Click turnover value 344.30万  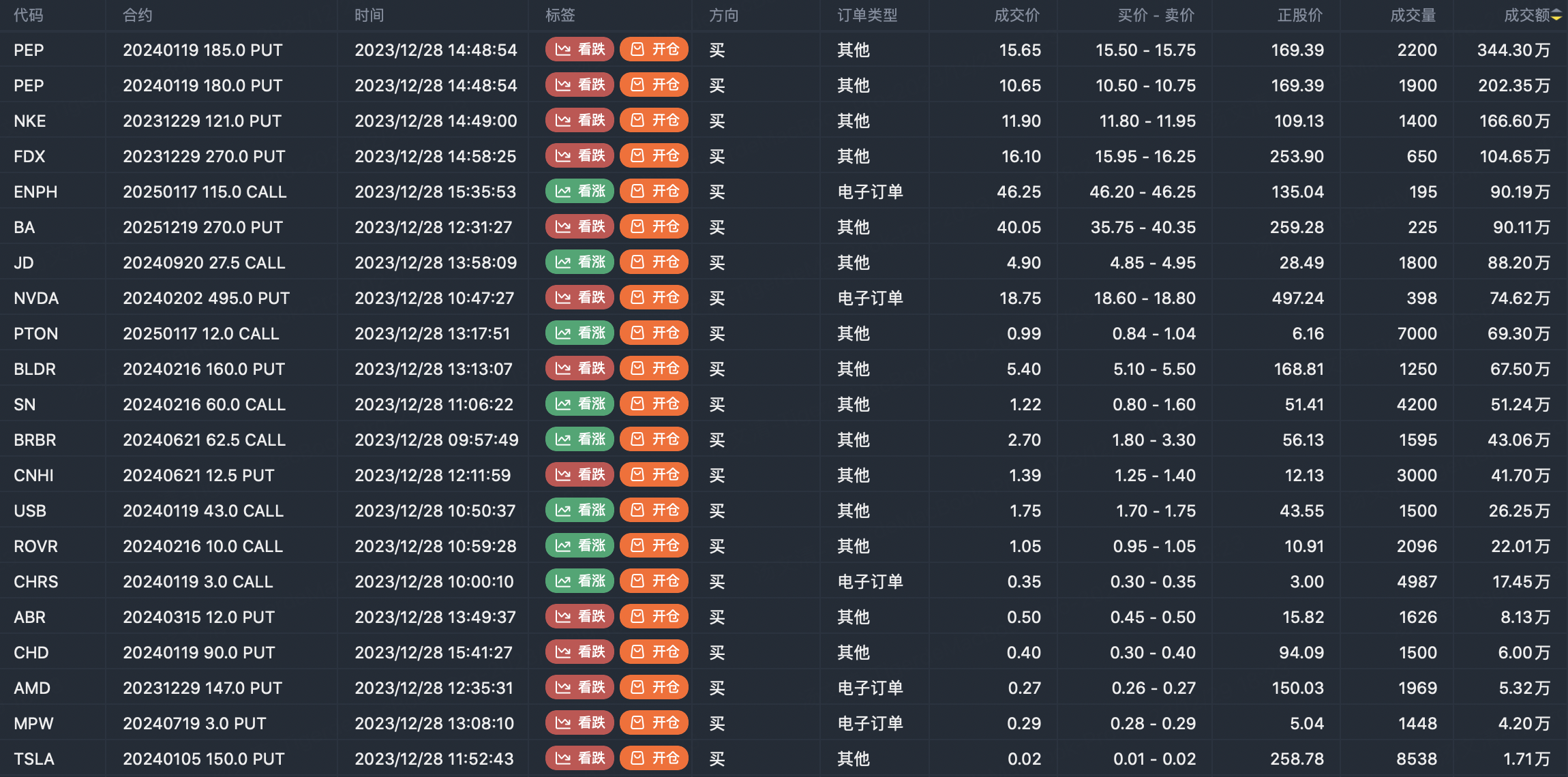click(1513, 50)
